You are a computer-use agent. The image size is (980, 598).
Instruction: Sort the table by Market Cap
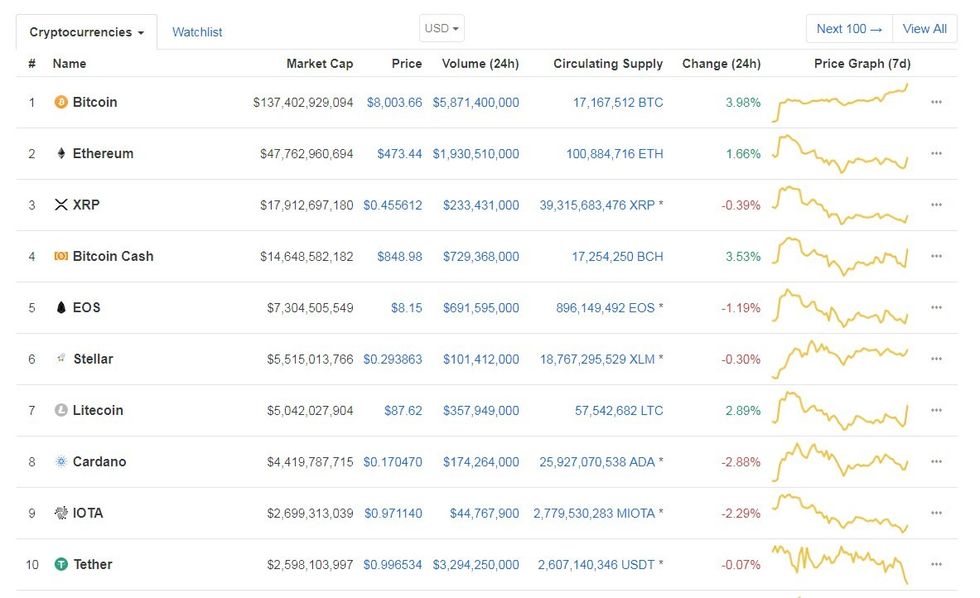[320, 63]
